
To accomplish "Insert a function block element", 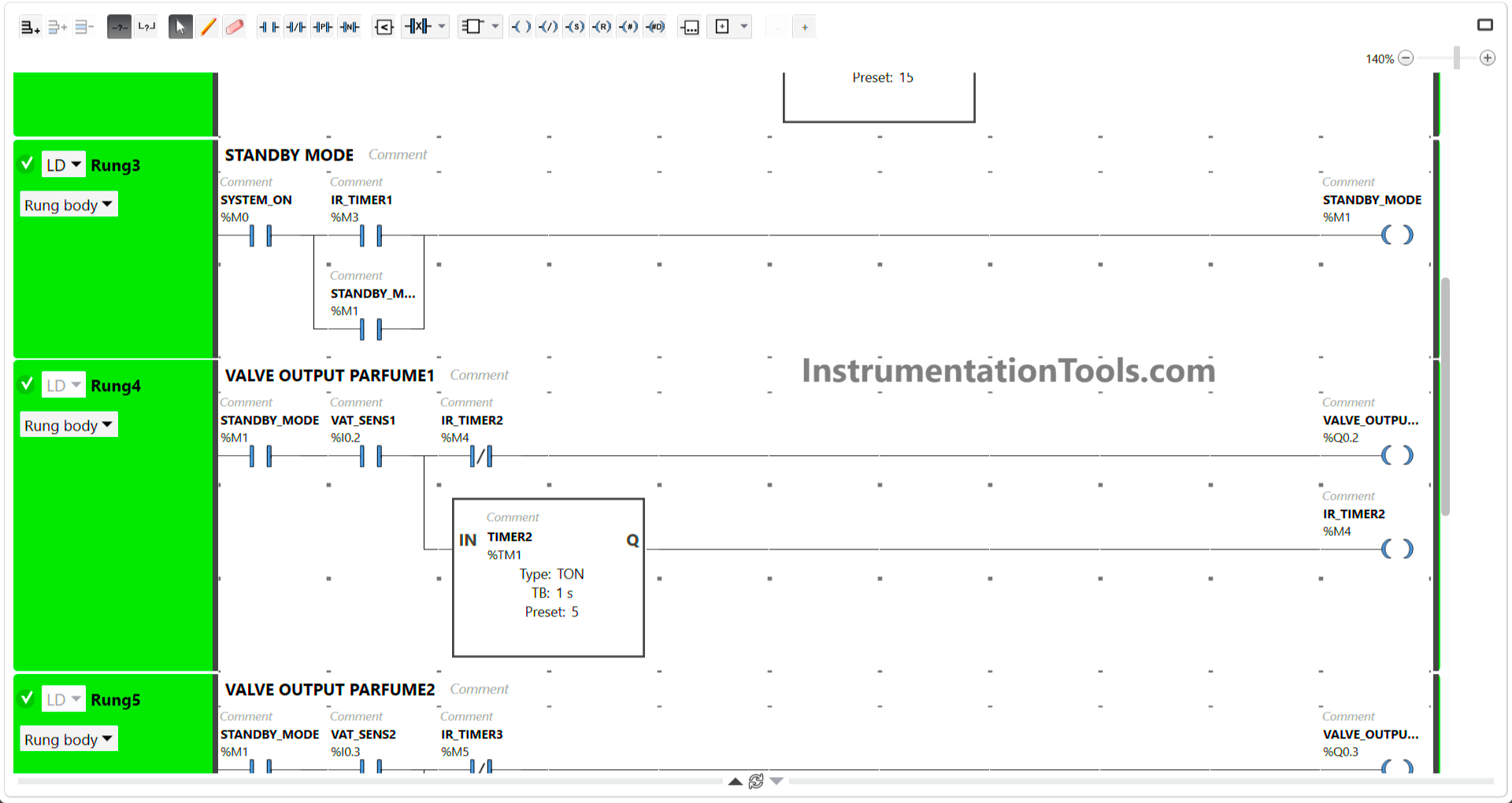I will (x=472, y=28).
